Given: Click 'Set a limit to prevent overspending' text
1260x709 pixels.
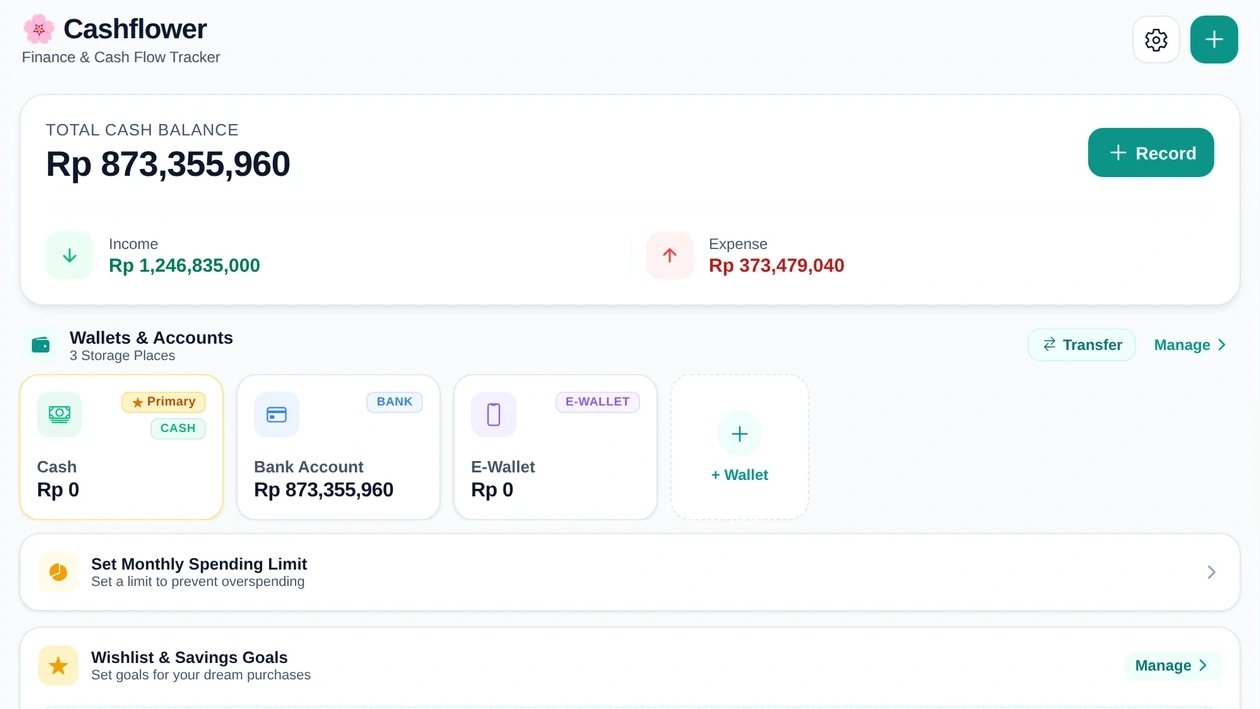Looking at the screenshot, I should pyautogui.click(x=198, y=582).
